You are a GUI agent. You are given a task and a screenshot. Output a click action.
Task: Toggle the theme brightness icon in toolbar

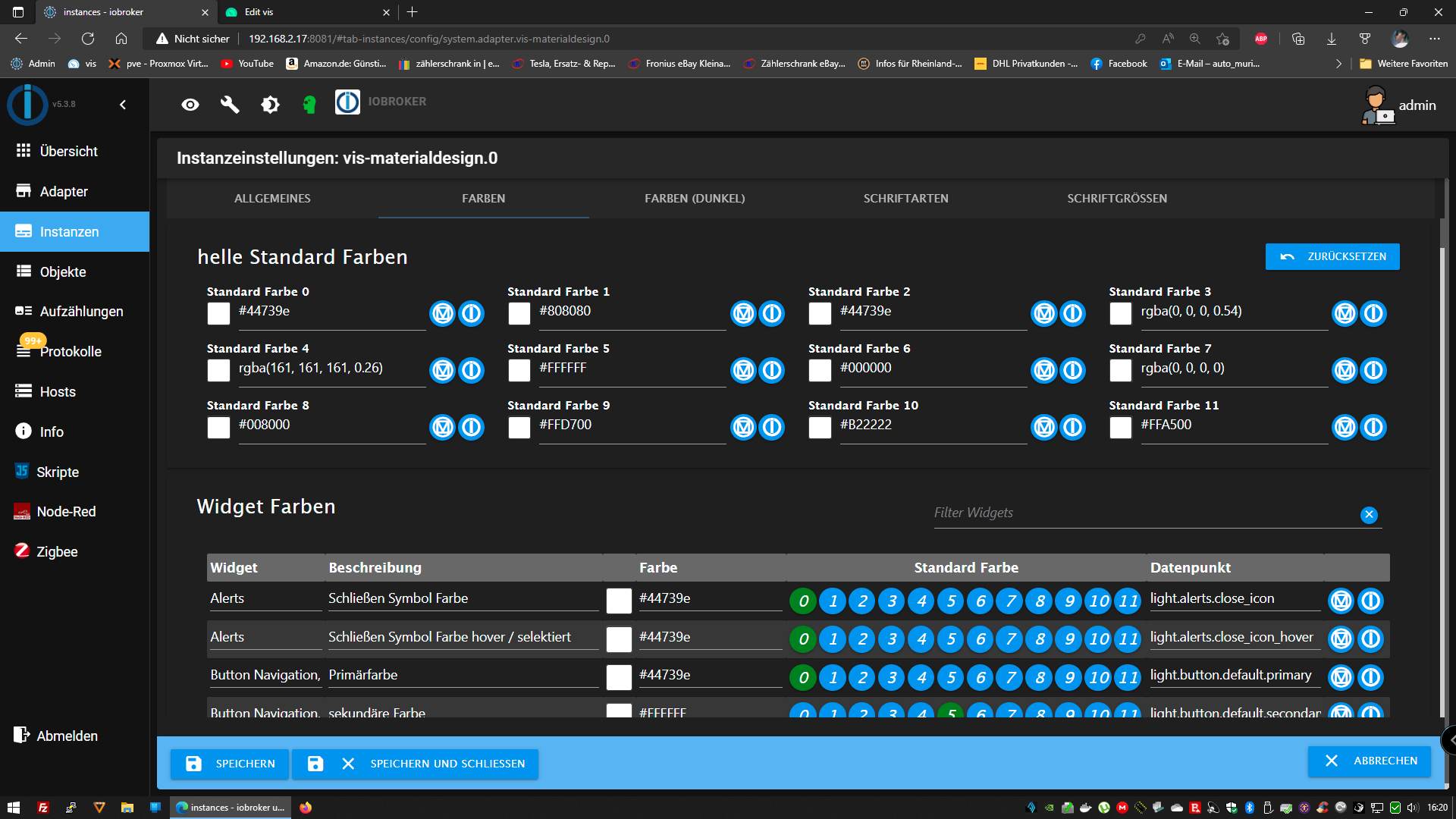coord(270,105)
